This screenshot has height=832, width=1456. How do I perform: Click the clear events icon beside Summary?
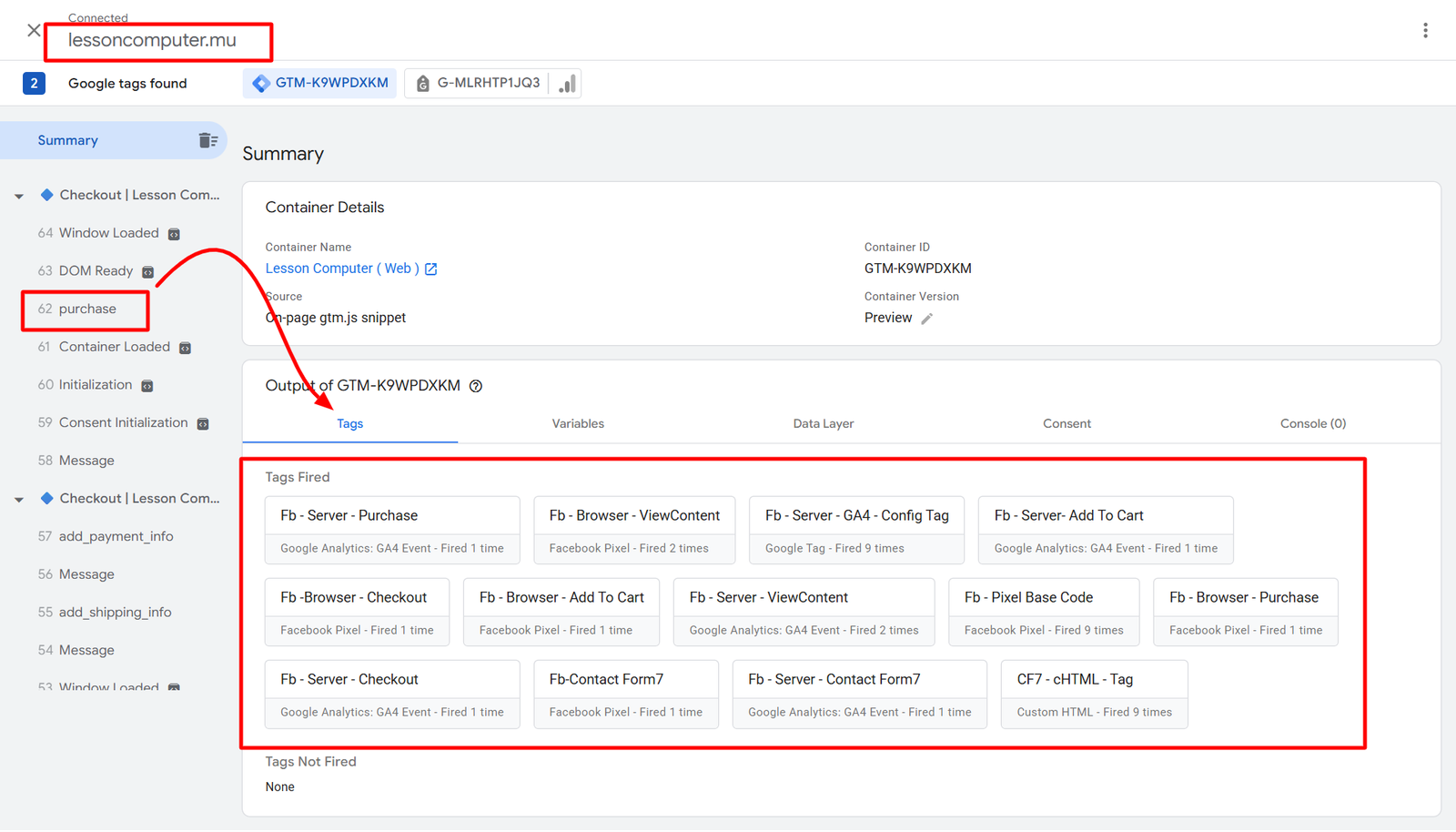pos(207,140)
